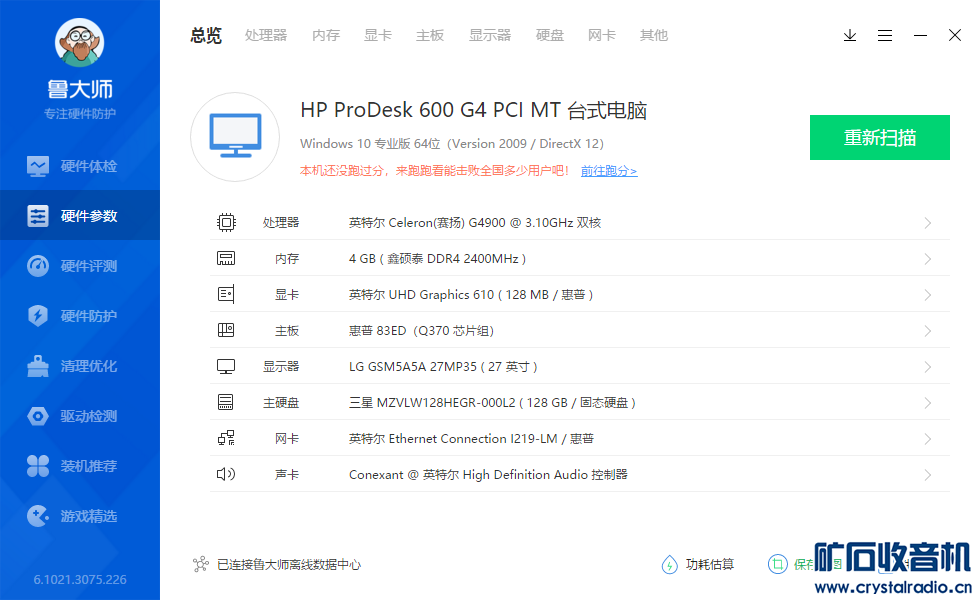Screen dimensions: 980x600
Task: Click the LG GSM5A5A 27MP35 text
Action: 443,366
